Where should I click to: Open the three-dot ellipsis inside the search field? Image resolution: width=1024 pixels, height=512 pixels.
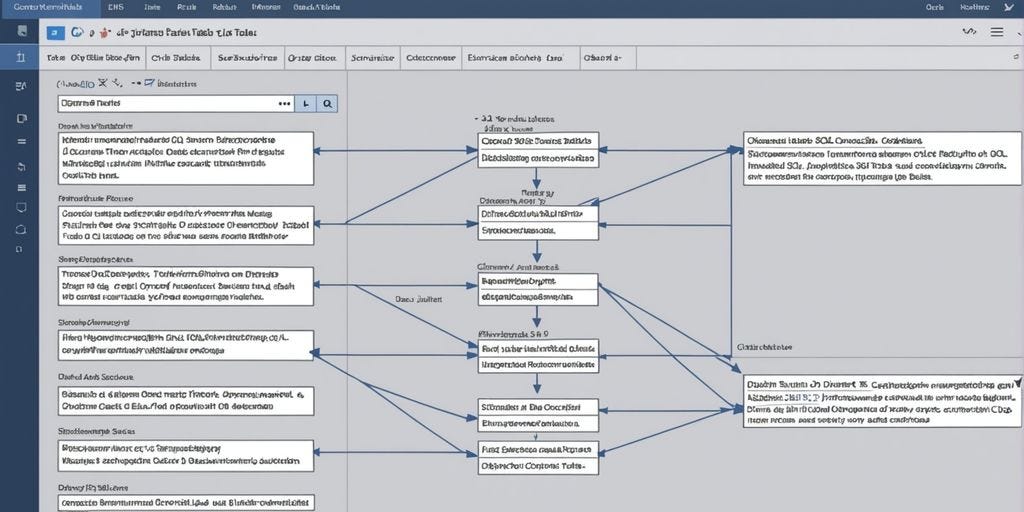pos(284,103)
